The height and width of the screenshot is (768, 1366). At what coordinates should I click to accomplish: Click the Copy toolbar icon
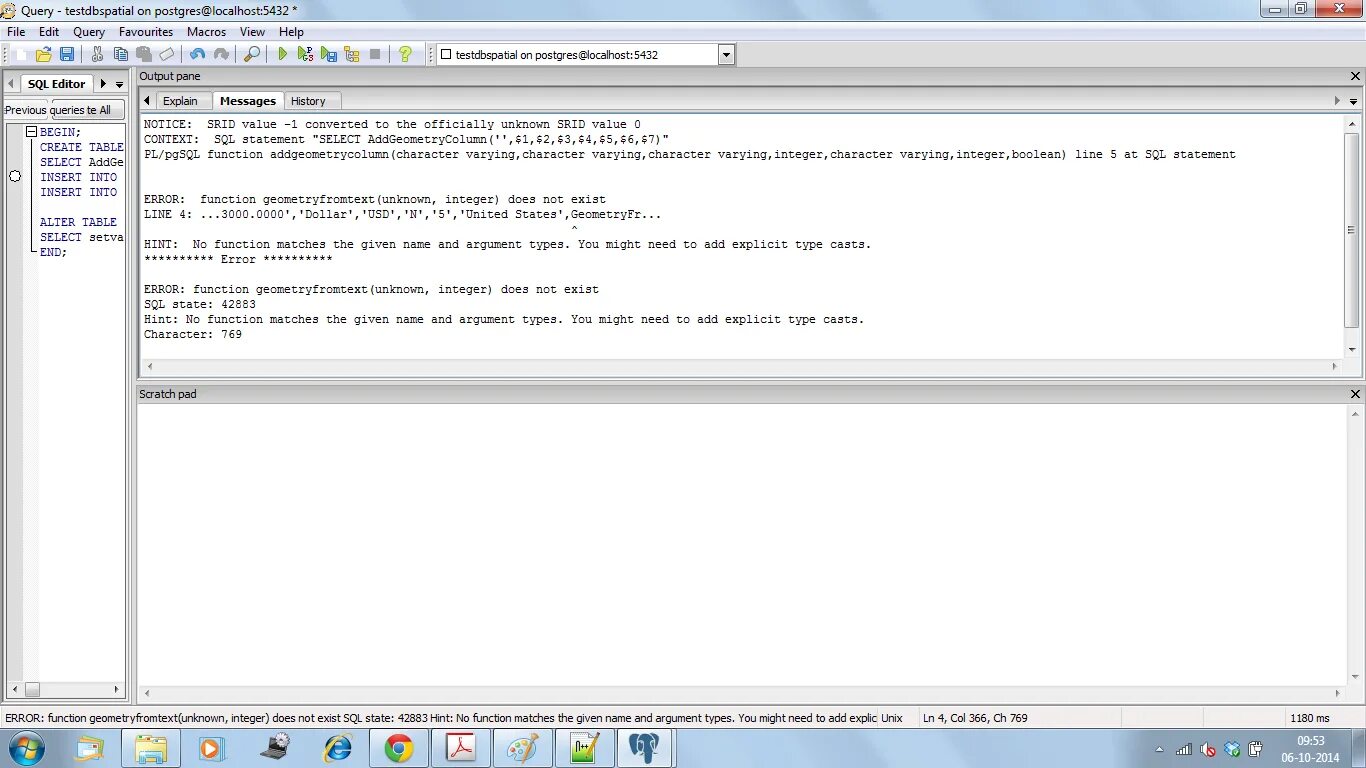coord(121,54)
